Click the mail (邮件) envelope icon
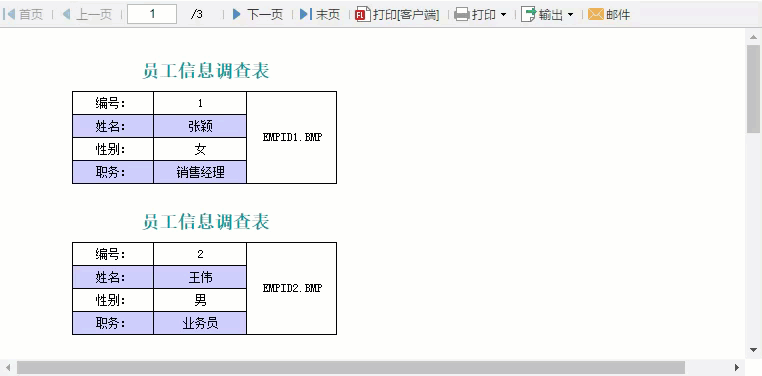This screenshot has height=376, width=762. pyautogui.click(x=596, y=15)
